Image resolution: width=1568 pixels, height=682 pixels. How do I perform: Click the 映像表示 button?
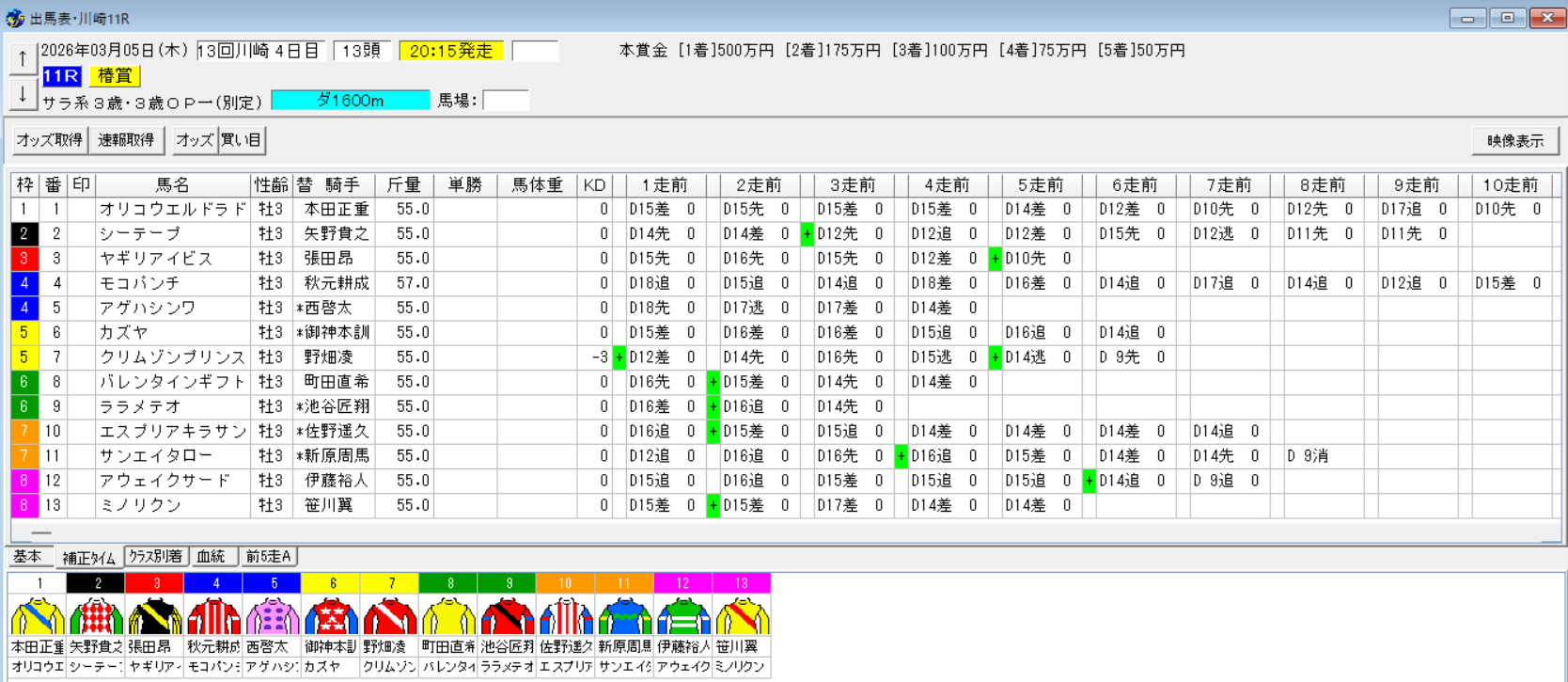click(1515, 141)
